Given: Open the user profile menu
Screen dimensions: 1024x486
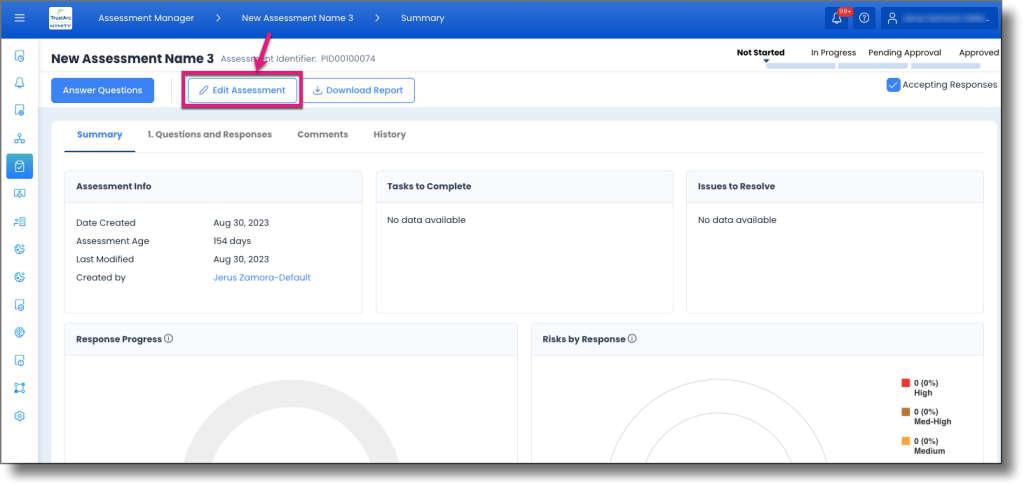Looking at the screenshot, I should (x=939, y=18).
